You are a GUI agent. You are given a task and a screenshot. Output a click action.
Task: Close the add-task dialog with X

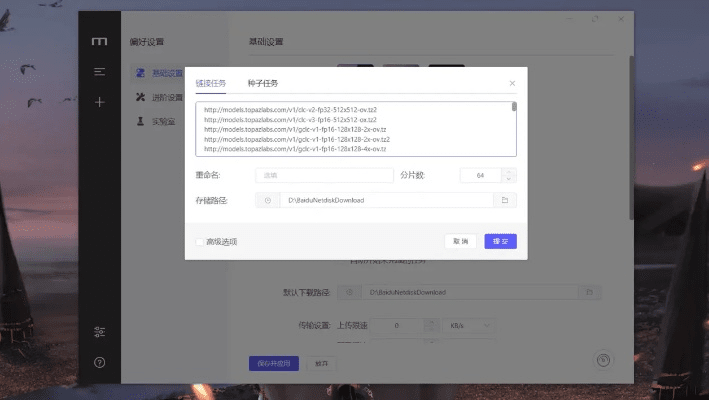click(x=512, y=83)
